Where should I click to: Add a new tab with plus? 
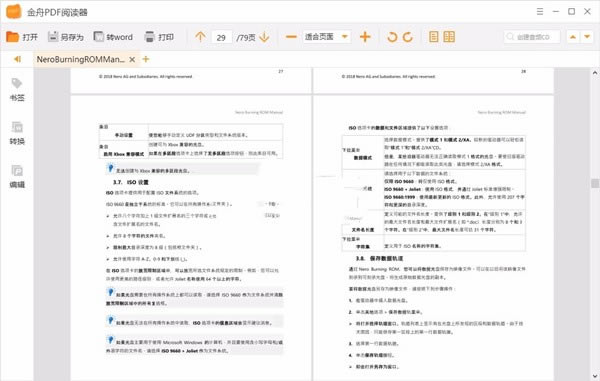tap(146, 59)
